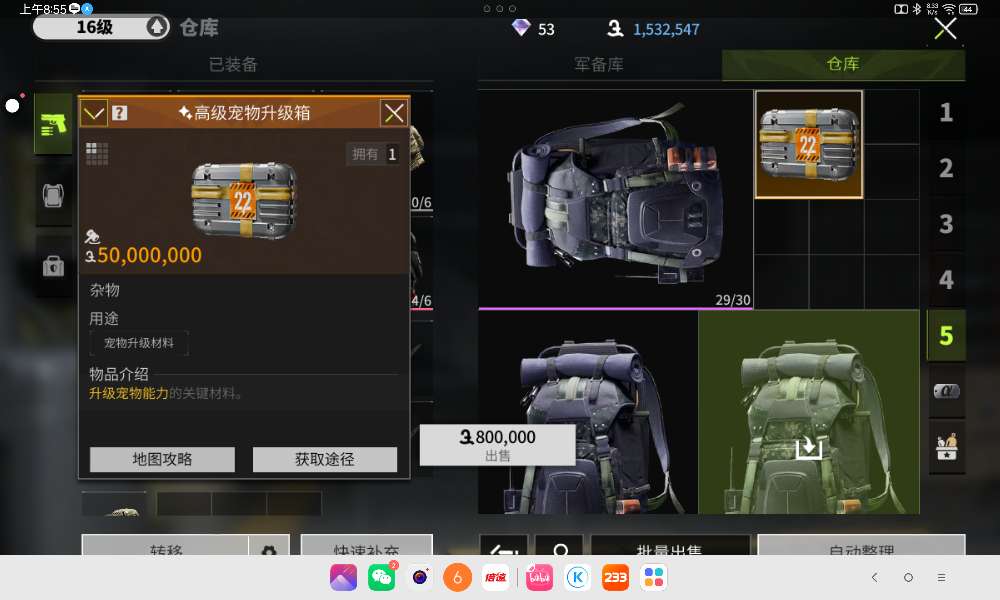The height and width of the screenshot is (600, 1000).
Task: Open WeChat from the dock
Action: pyautogui.click(x=381, y=577)
